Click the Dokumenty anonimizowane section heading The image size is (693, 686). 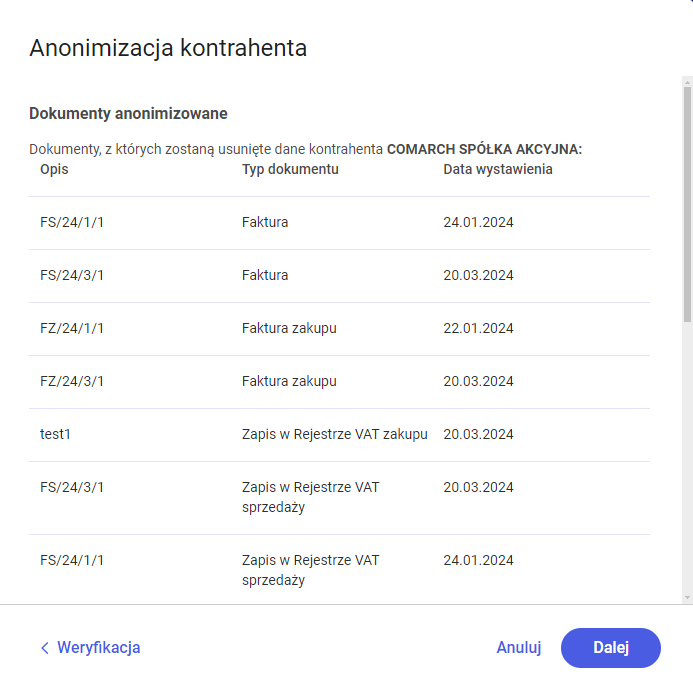128,113
